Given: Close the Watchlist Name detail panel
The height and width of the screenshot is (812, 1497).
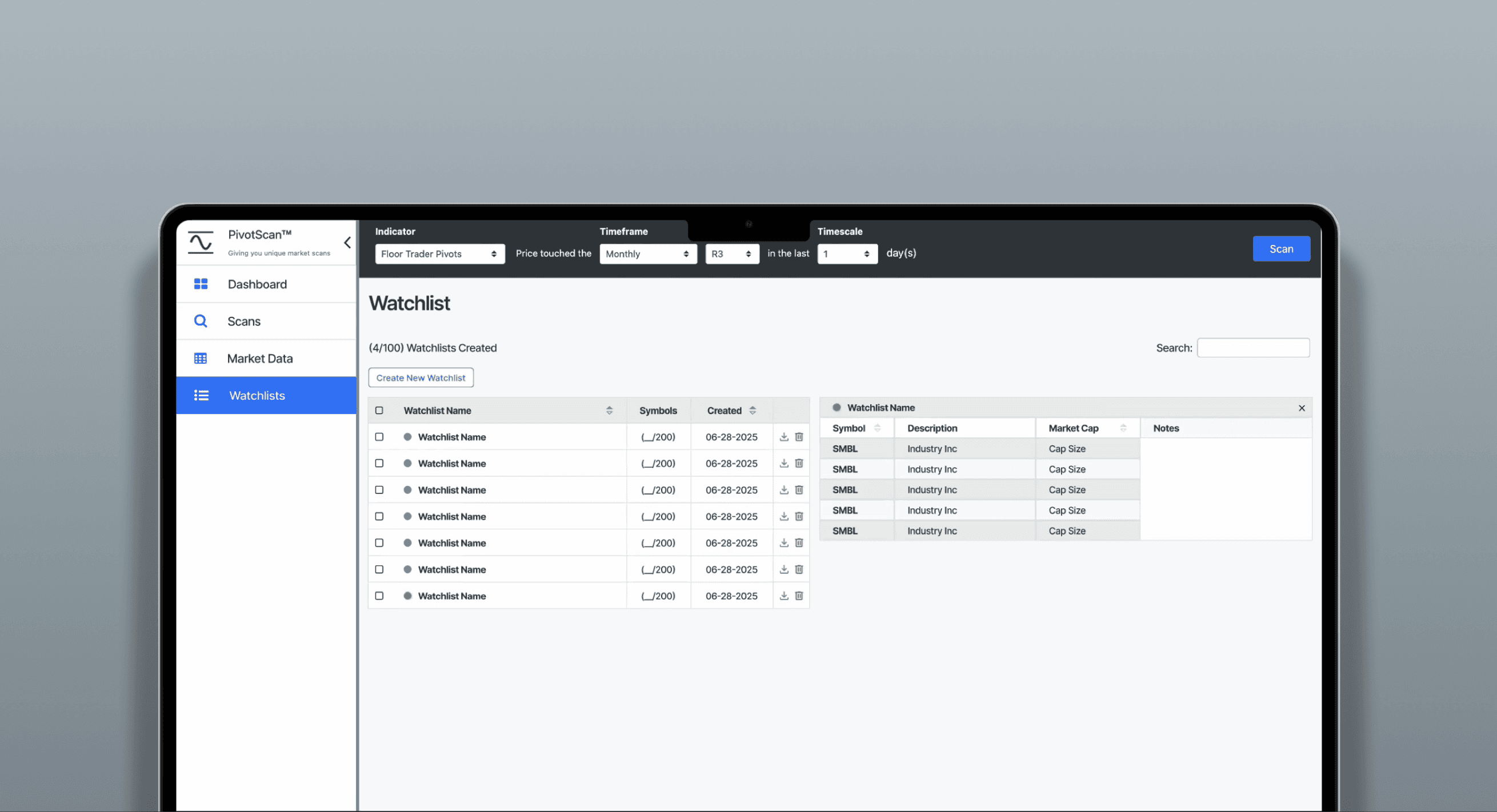Looking at the screenshot, I should 1302,408.
